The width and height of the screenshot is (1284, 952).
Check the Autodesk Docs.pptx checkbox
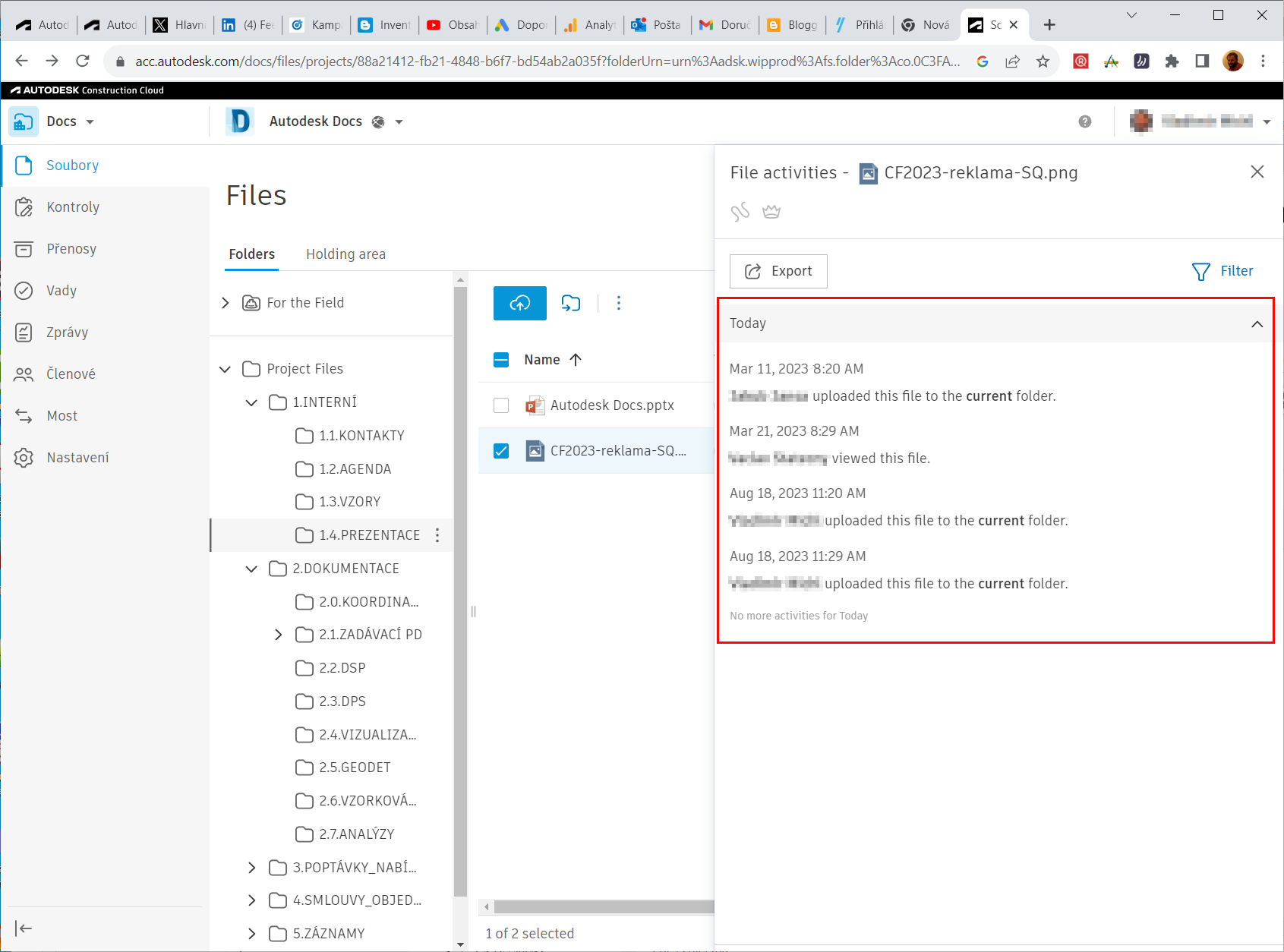tap(501, 405)
